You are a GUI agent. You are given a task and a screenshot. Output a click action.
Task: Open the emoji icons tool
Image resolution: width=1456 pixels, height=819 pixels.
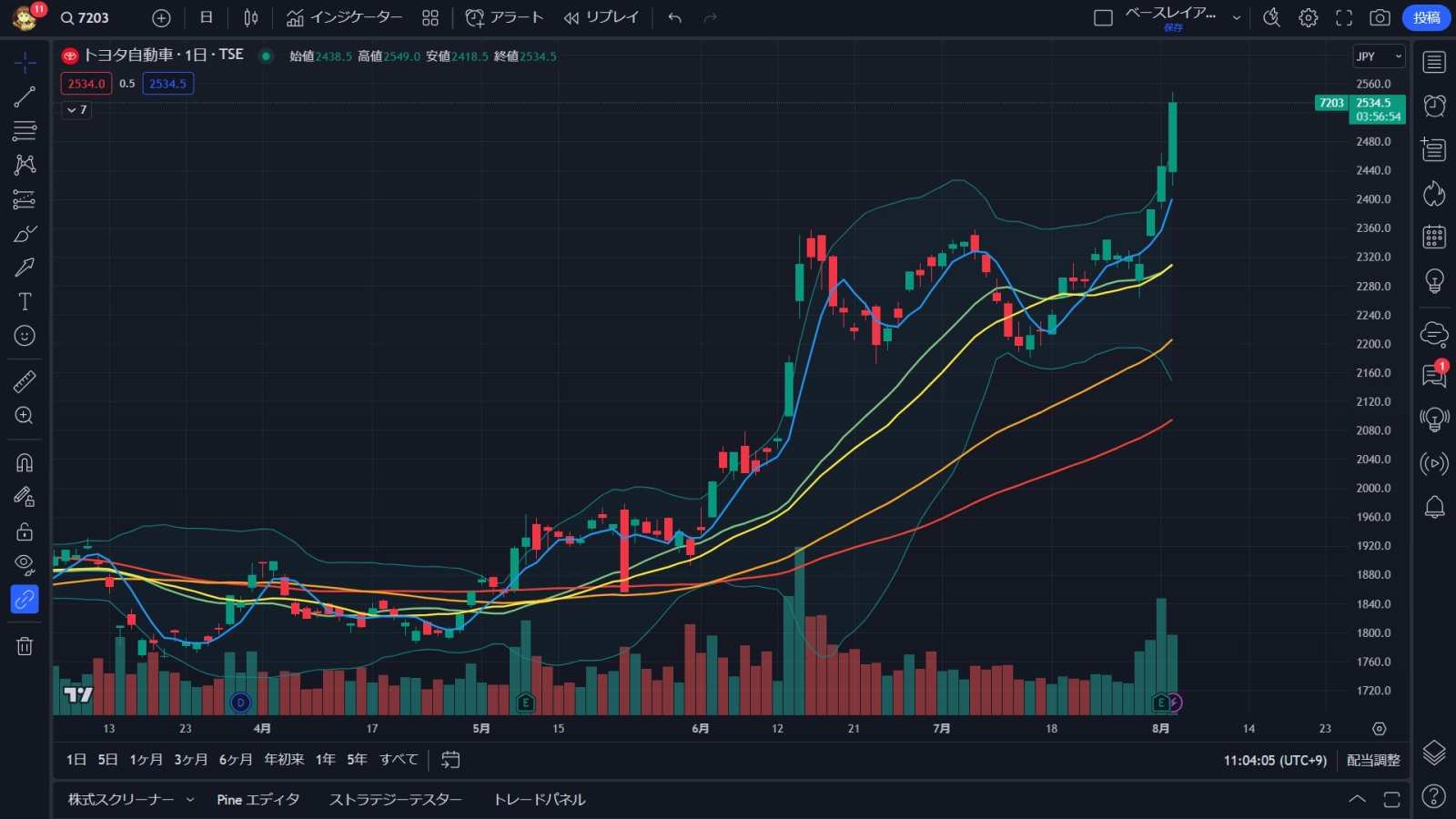point(25,336)
